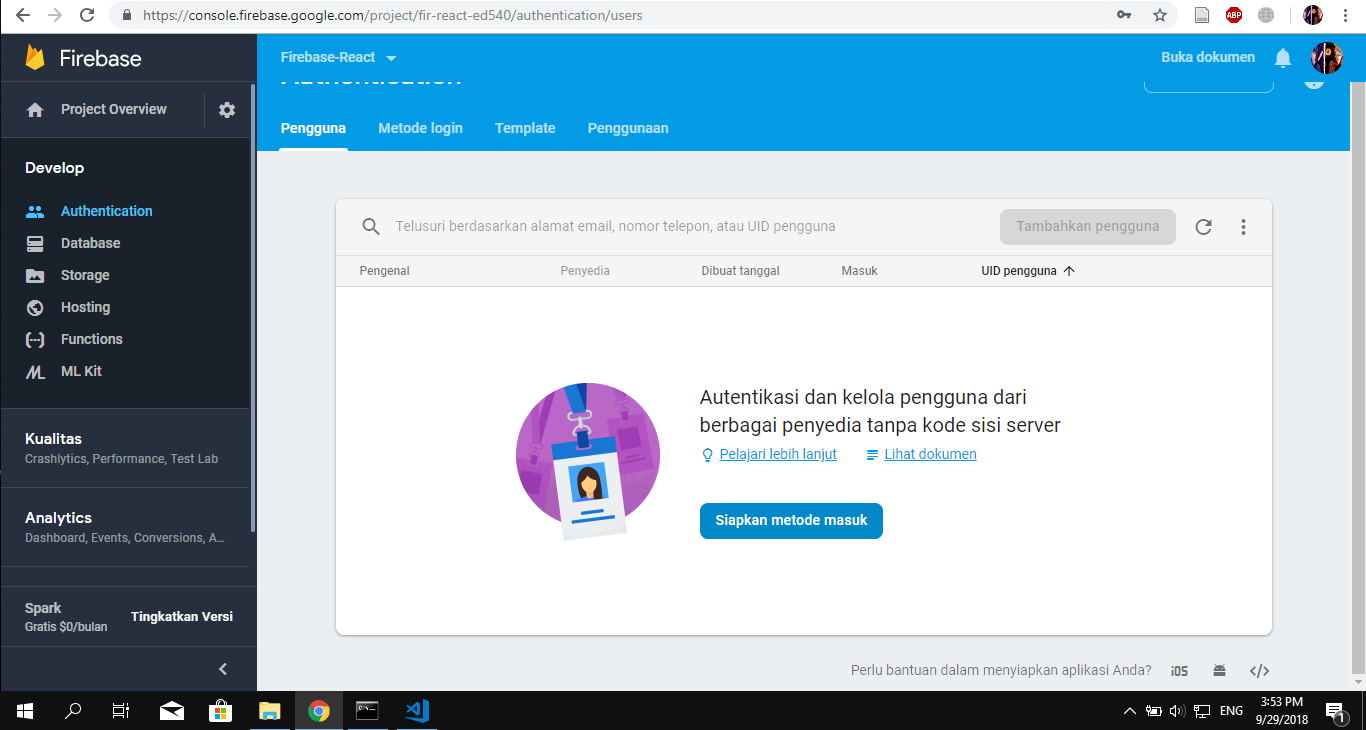The width and height of the screenshot is (1366, 730).
Task: Open Windows search from taskbar
Action: tap(73, 711)
